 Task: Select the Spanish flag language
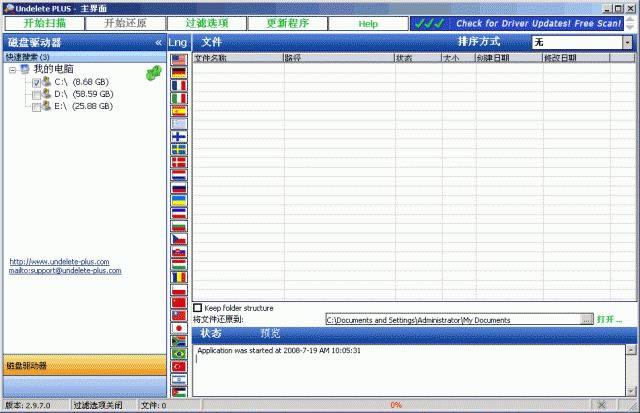179,111
